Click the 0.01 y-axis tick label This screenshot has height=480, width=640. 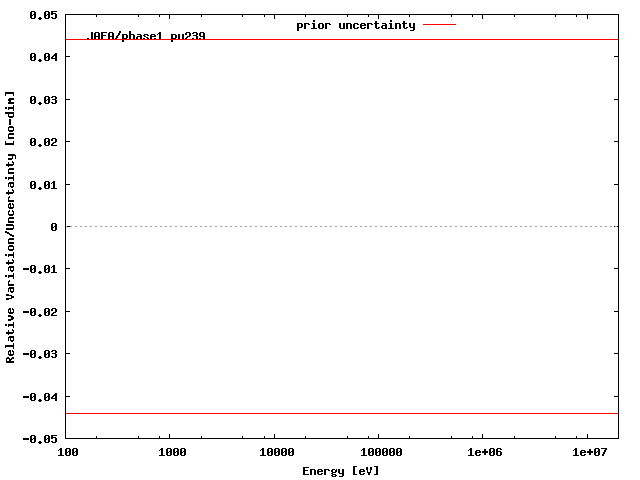point(43,185)
